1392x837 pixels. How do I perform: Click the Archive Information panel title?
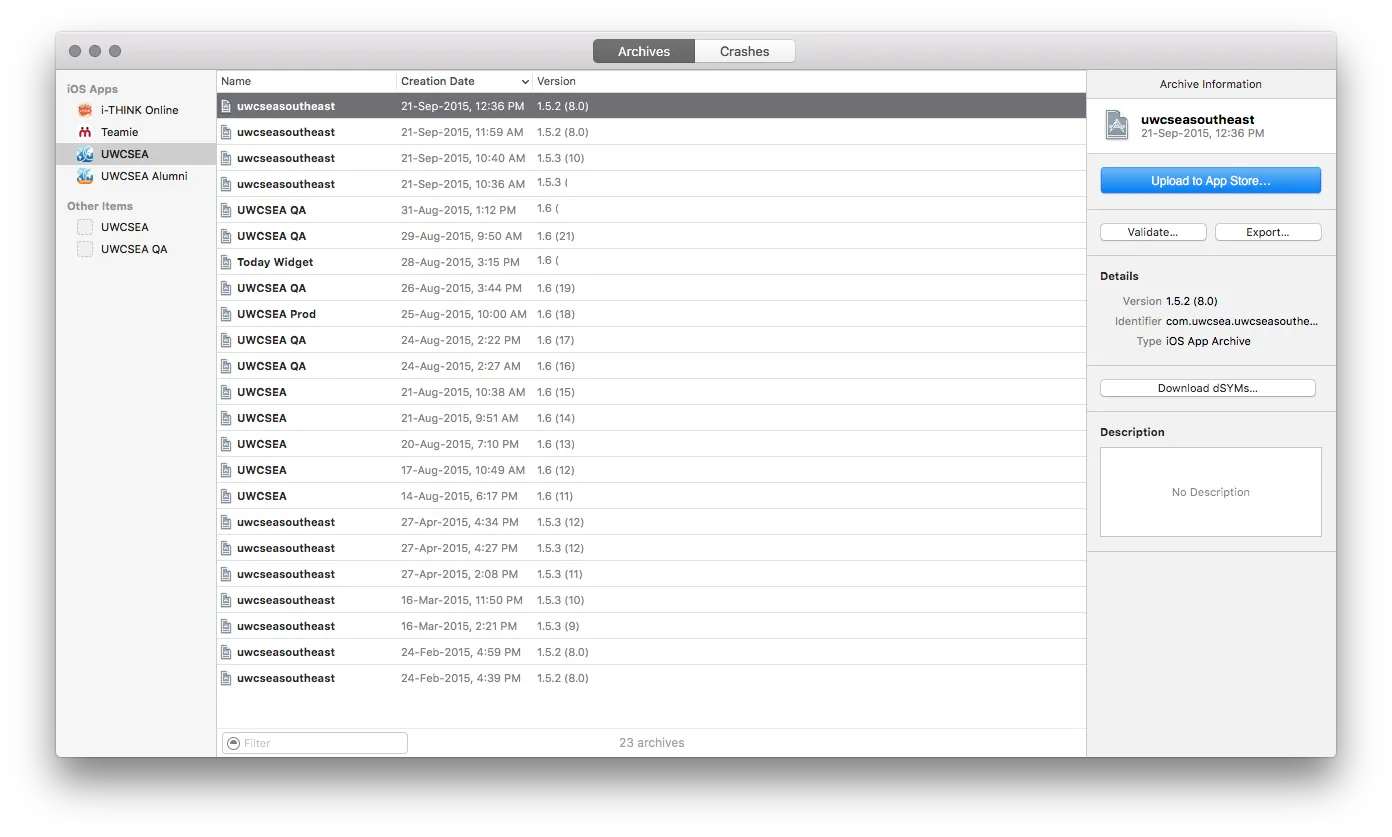click(1211, 84)
